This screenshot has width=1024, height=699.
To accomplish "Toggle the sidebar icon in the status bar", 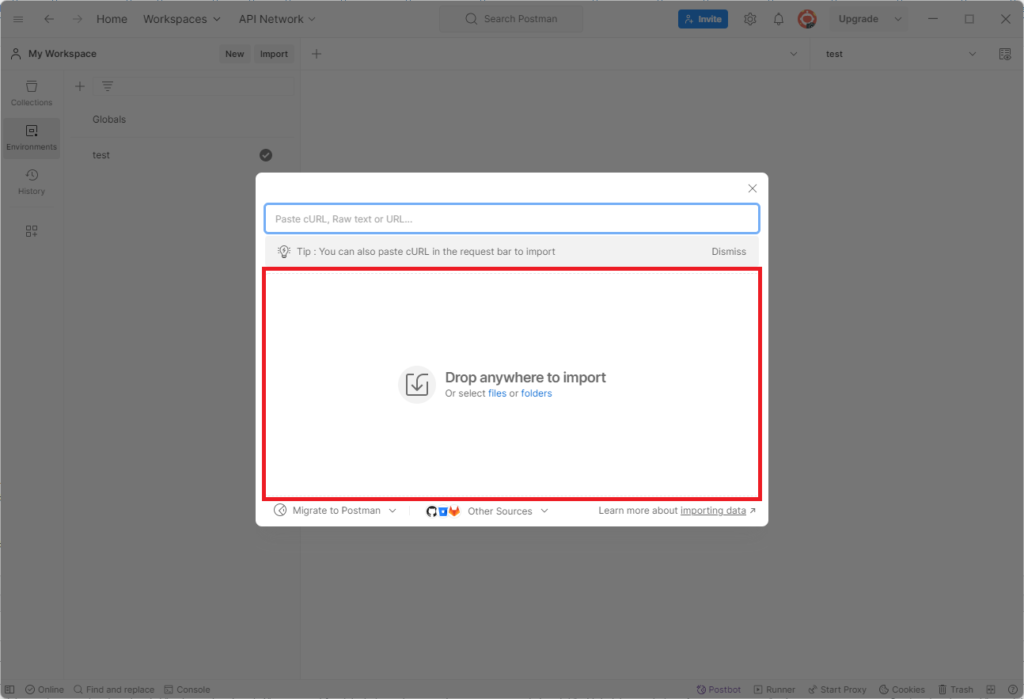I will (9, 689).
